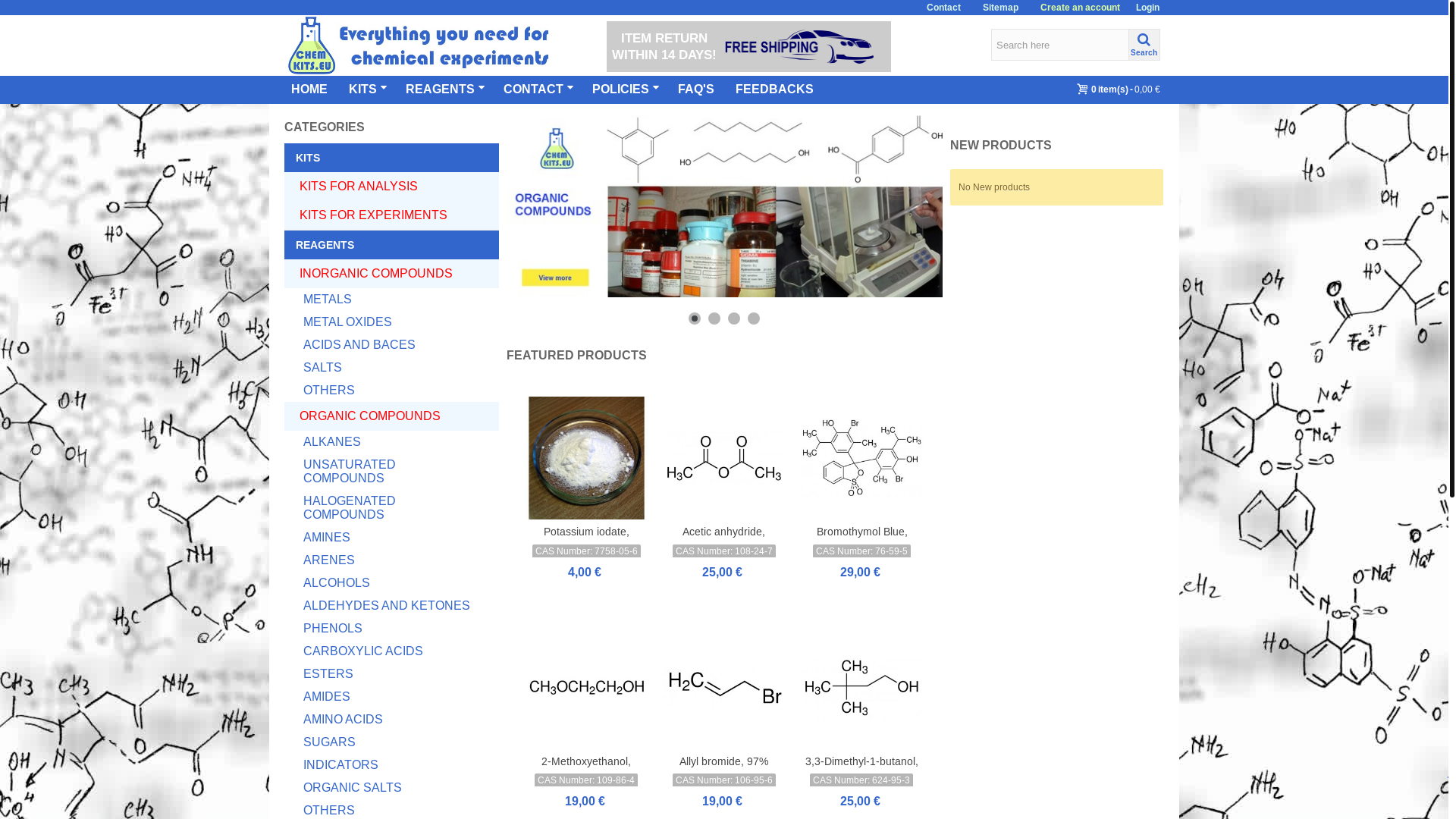Select first slideshow dot
The width and height of the screenshot is (1456, 819).
(x=695, y=318)
